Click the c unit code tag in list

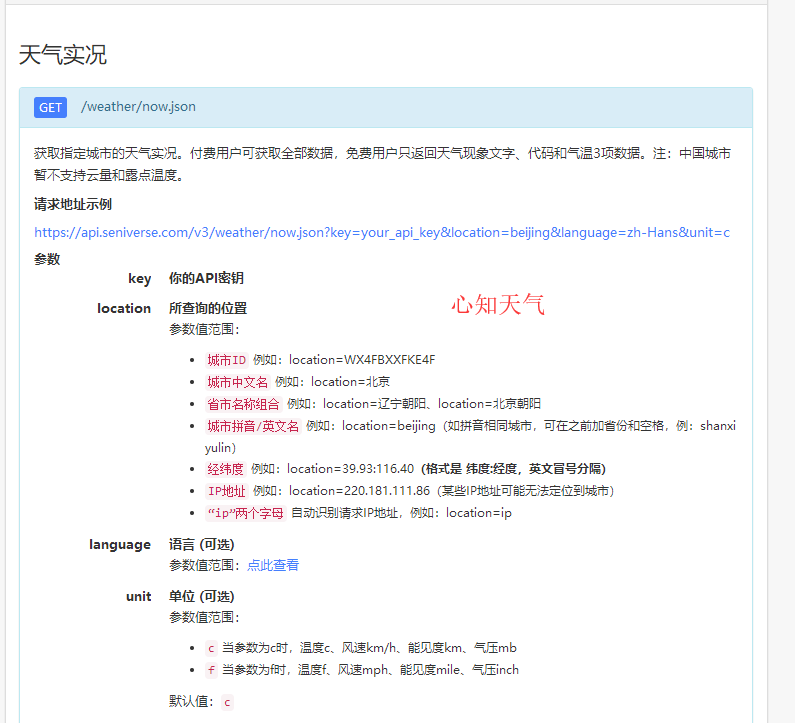click(211, 648)
